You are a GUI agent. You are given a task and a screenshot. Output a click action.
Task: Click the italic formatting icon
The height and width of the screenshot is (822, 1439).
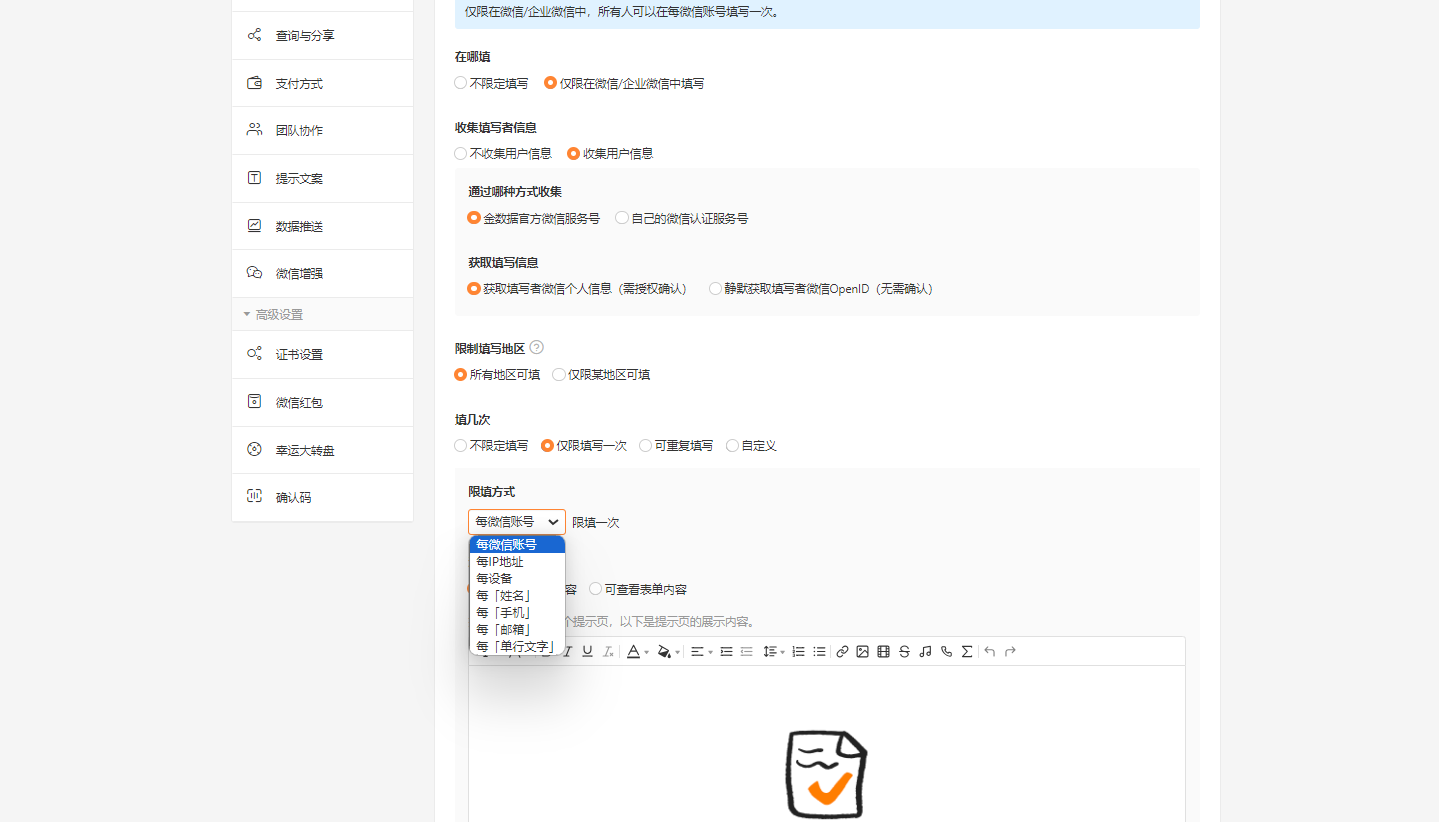(x=568, y=651)
